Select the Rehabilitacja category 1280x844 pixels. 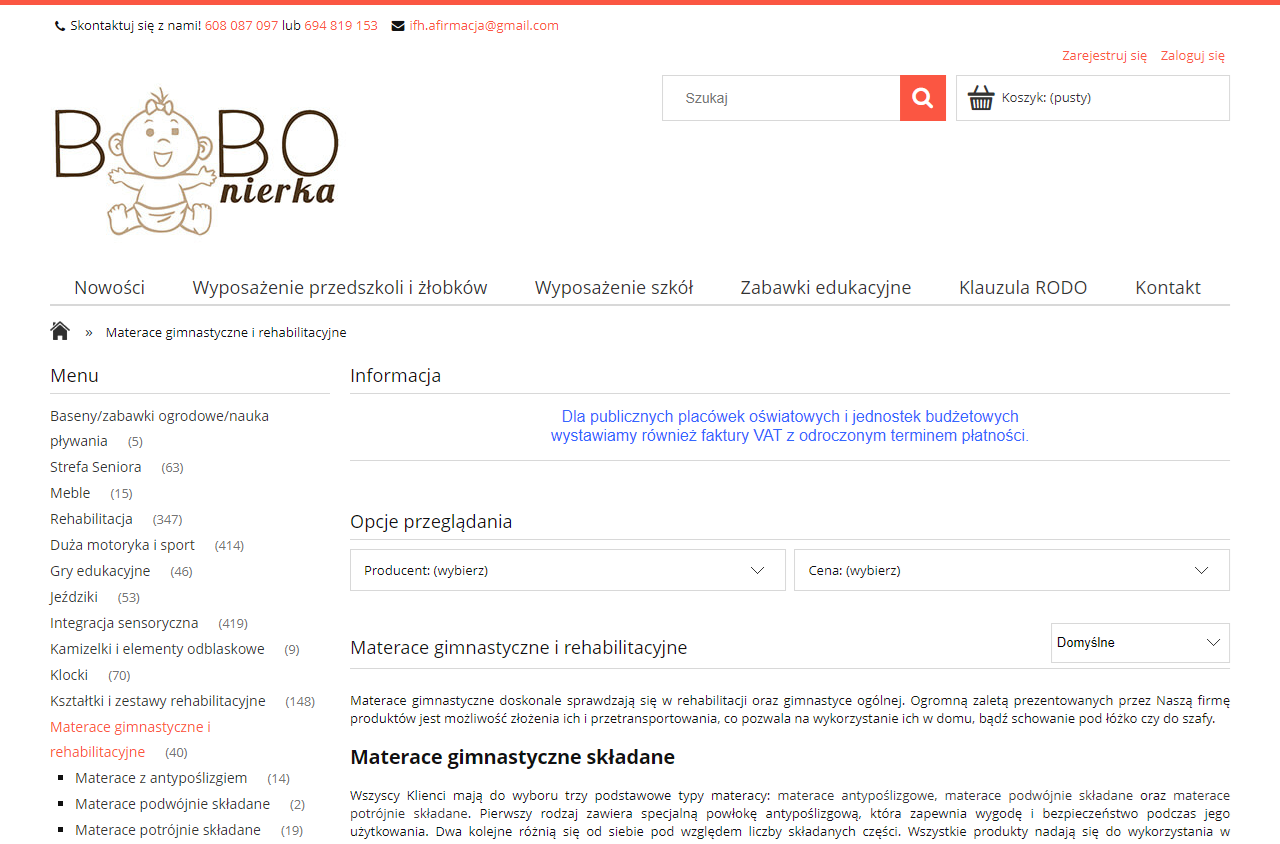pyautogui.click(x=91, y=518)
